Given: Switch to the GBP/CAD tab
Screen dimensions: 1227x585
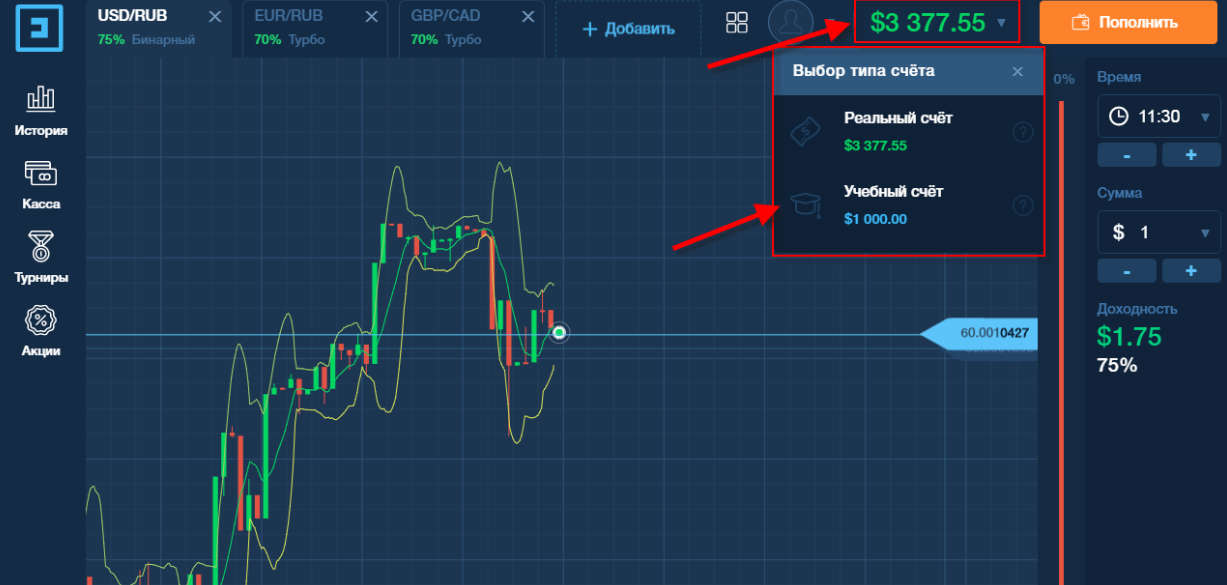Looking at the screenshot, I should (460, 27).
